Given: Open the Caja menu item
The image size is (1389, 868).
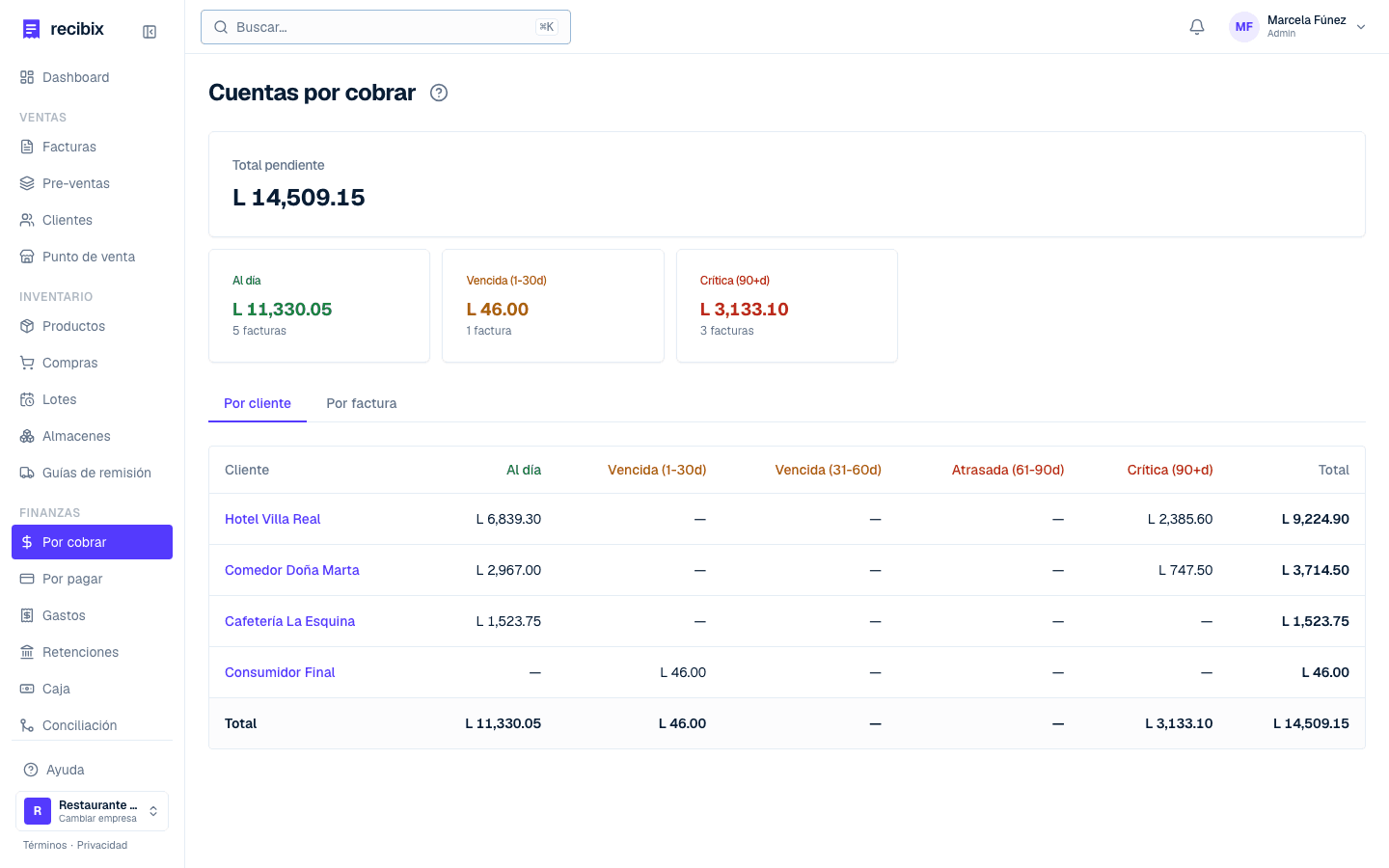Looking at the screenshot, I should coord(92,689).
